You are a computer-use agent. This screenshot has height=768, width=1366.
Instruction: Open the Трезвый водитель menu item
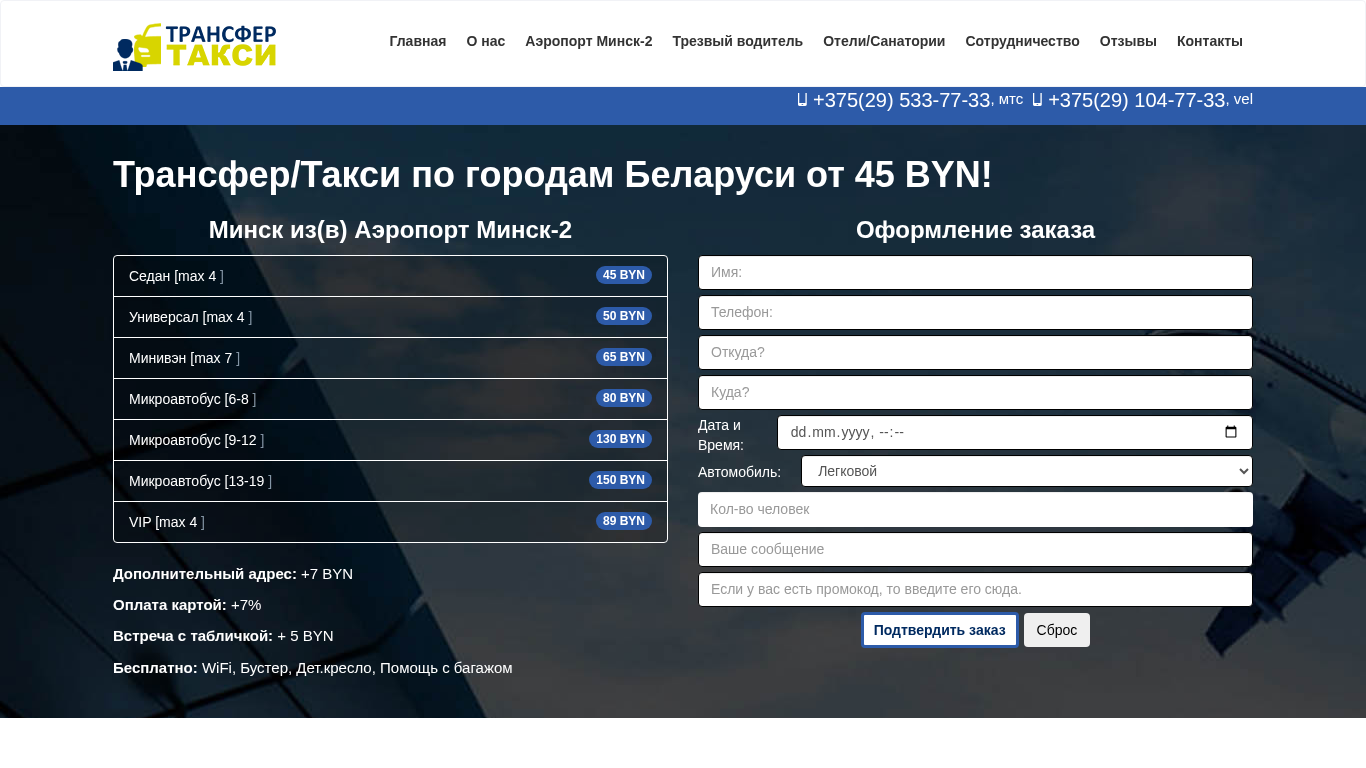737,41
